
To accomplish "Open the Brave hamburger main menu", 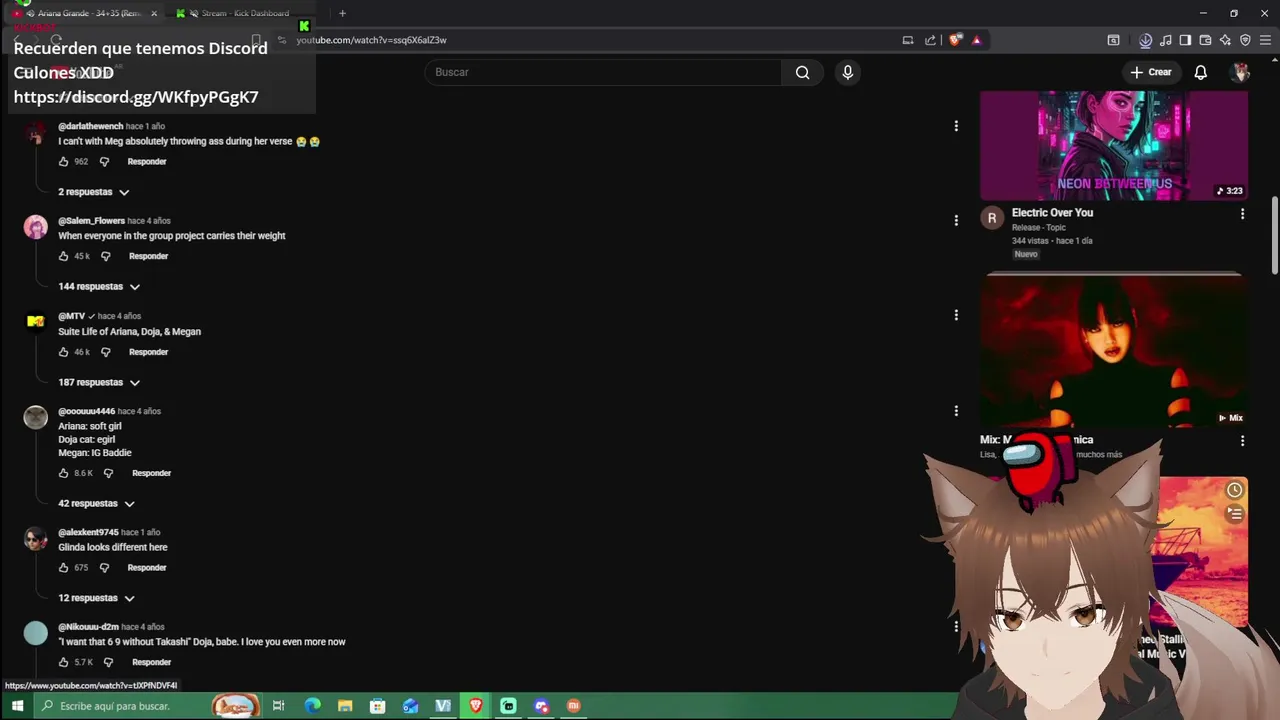I will point(1265,40).
